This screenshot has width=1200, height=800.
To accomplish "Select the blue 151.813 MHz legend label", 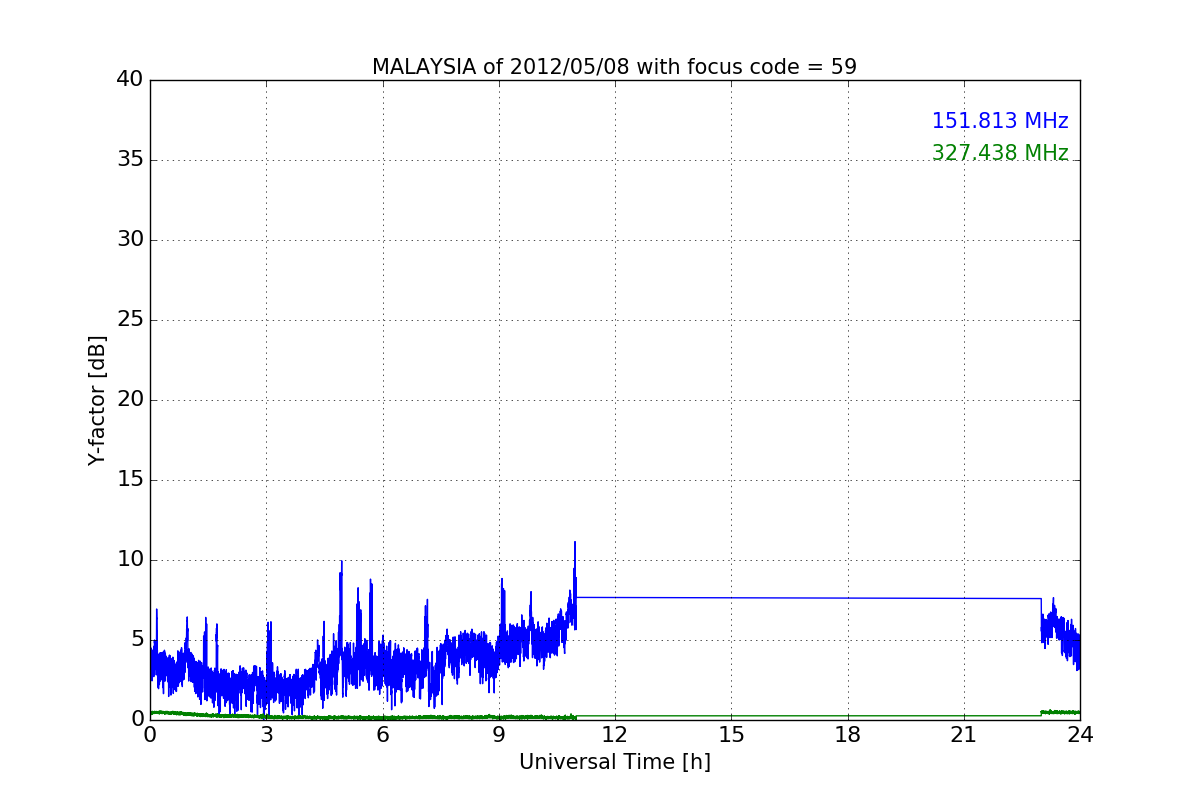I will tap(1000, 121).
